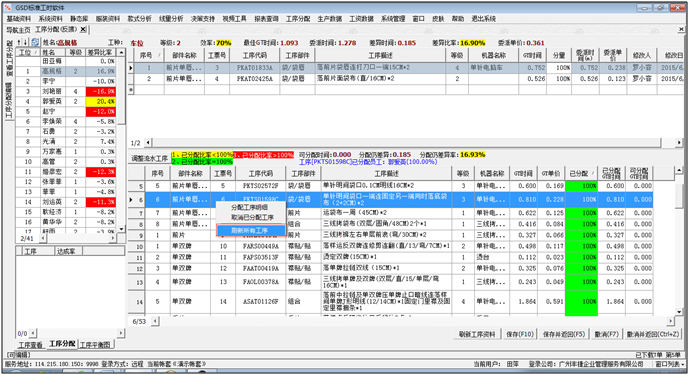Click the 刷新工序资料 button
Image resolution: width=690 pixels, height=375 pixels.
tap(477, 335)
